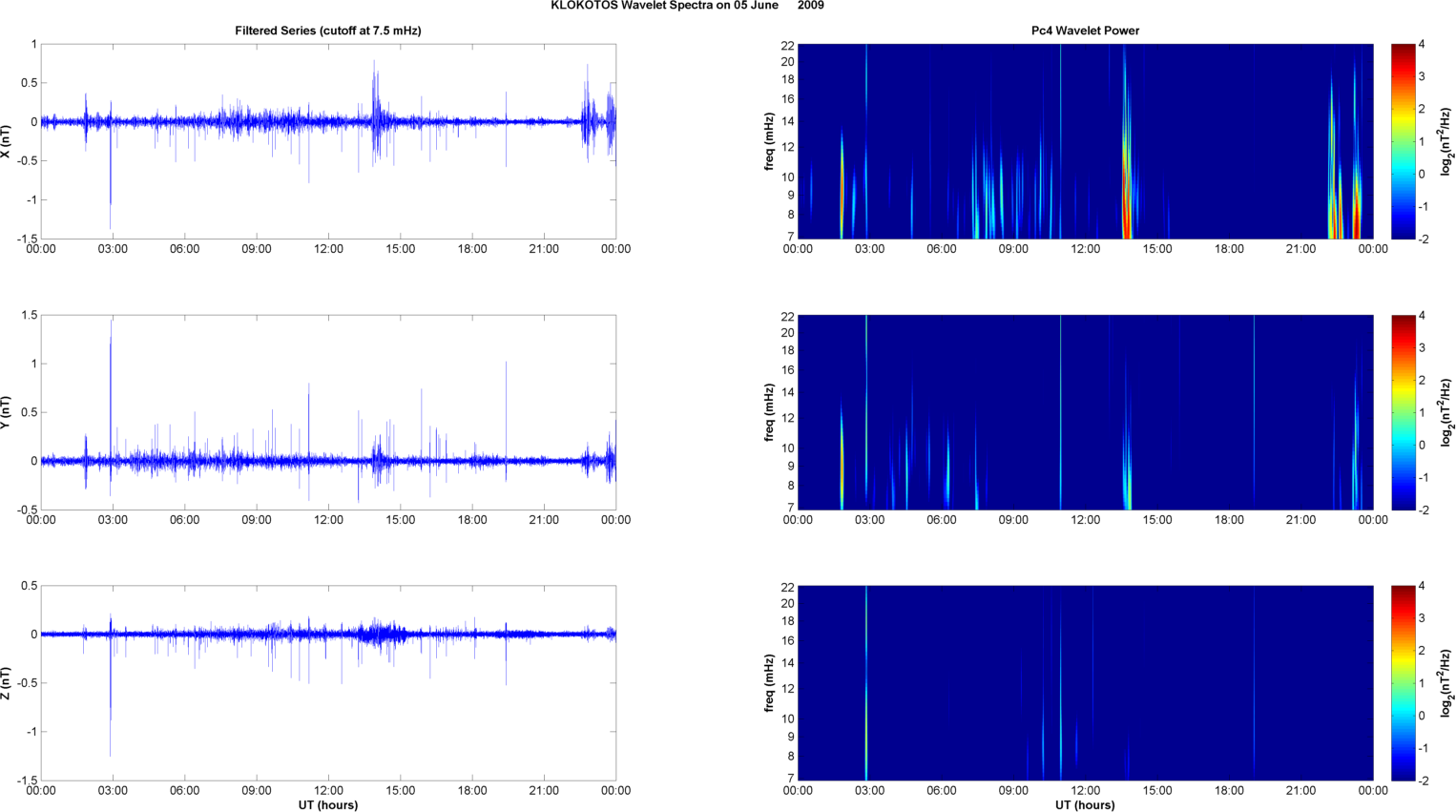Select the Pc4 Wavelet Power title
This screenshot has width=1456, height=812.
pyautogui.click(x=1085, y=31)
